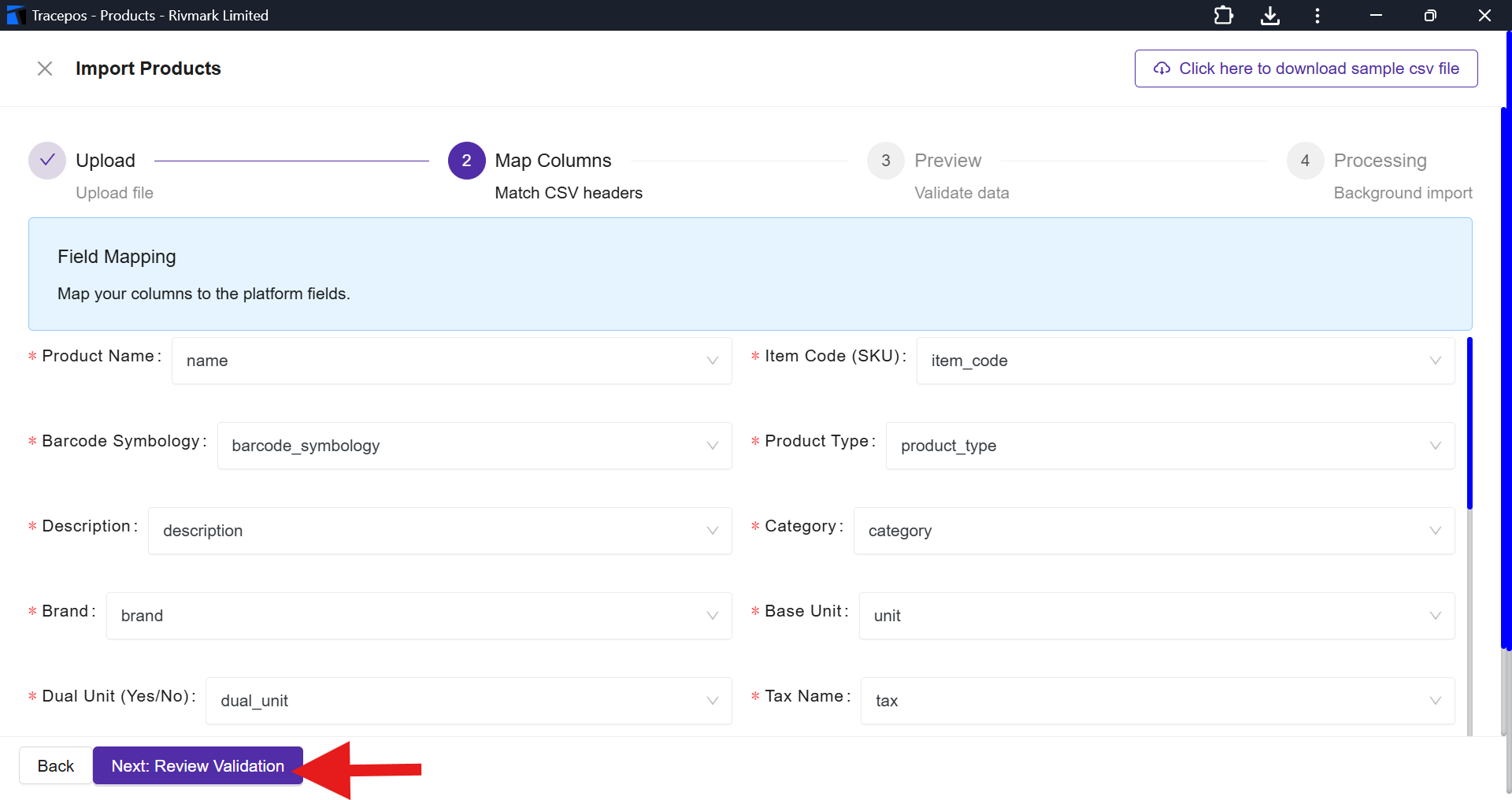Click the field mapping form scrollbar
This screenshot has height=800, width=1512.
[1469, 424]
